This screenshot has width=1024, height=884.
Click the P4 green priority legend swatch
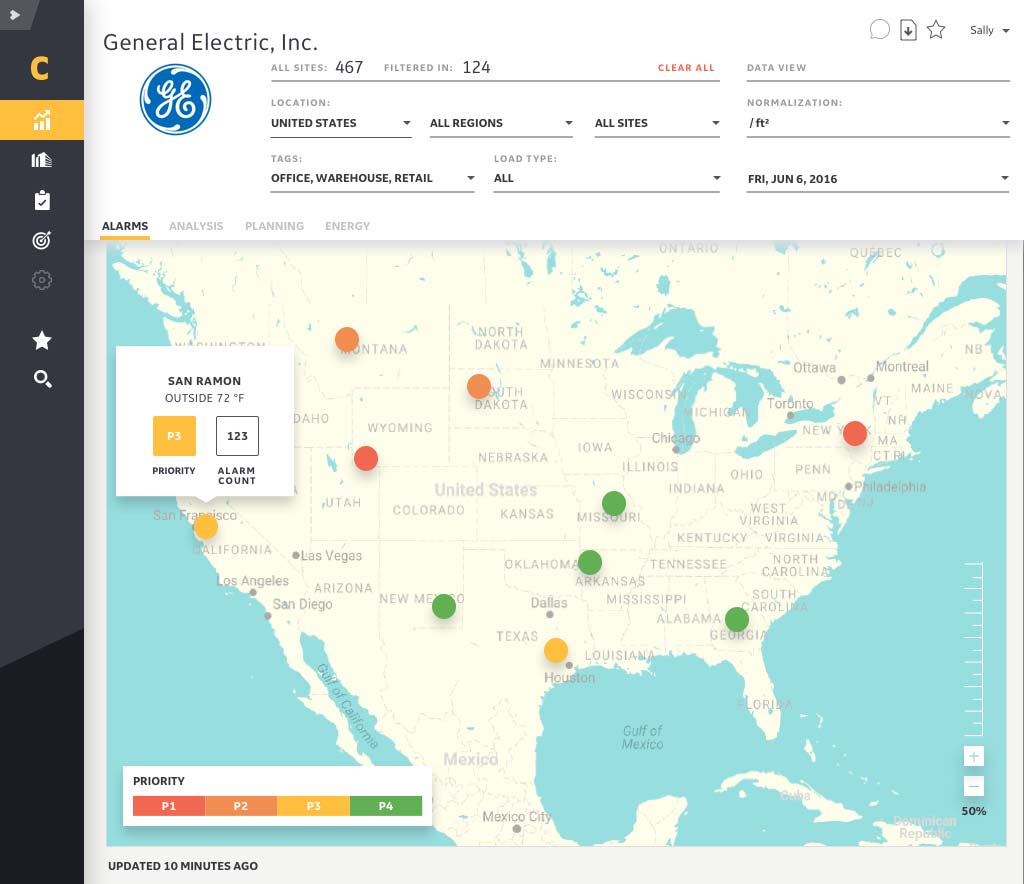(x=386, y=806)
